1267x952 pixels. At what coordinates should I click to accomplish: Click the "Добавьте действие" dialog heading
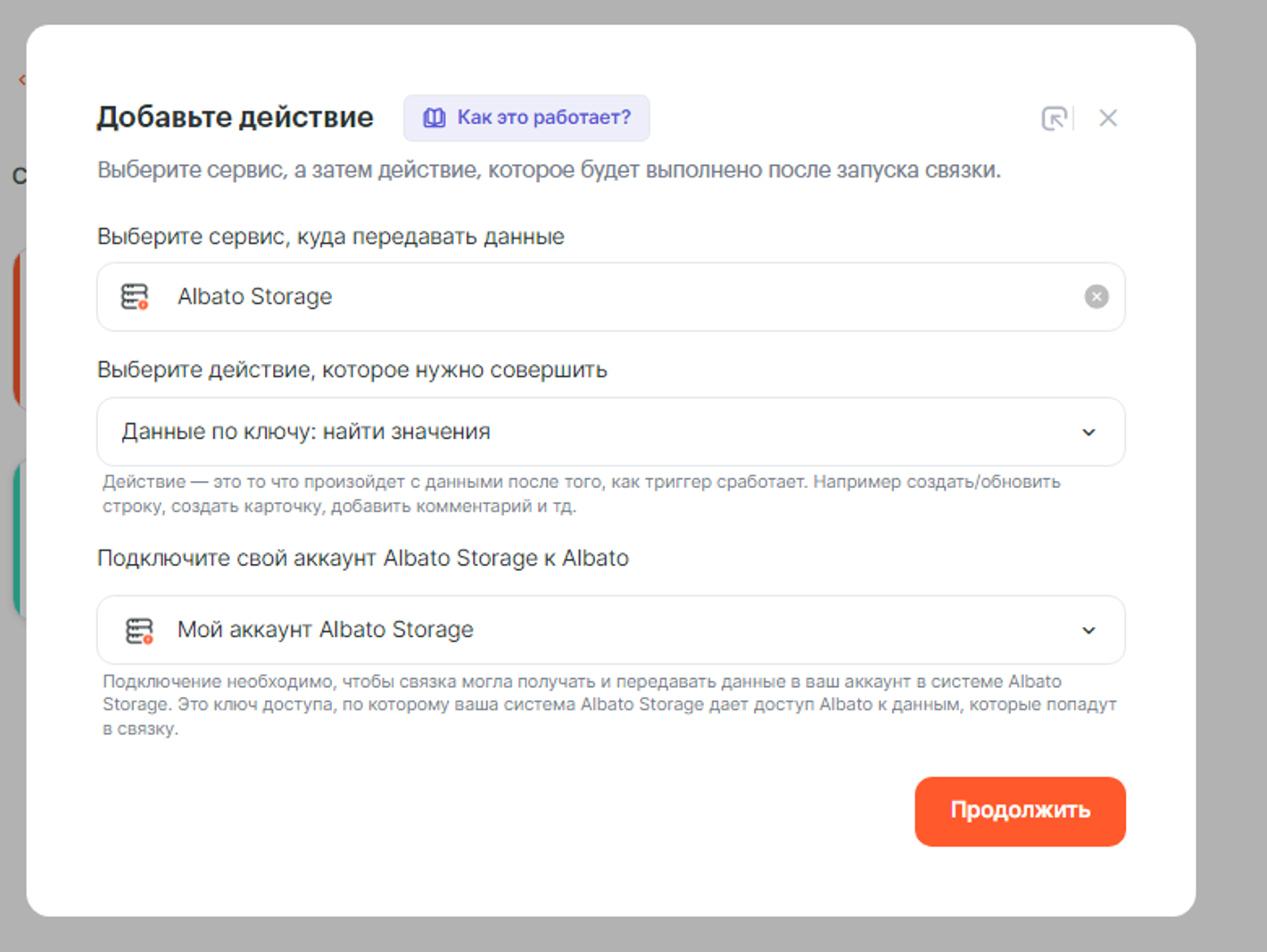pos(235,117)
